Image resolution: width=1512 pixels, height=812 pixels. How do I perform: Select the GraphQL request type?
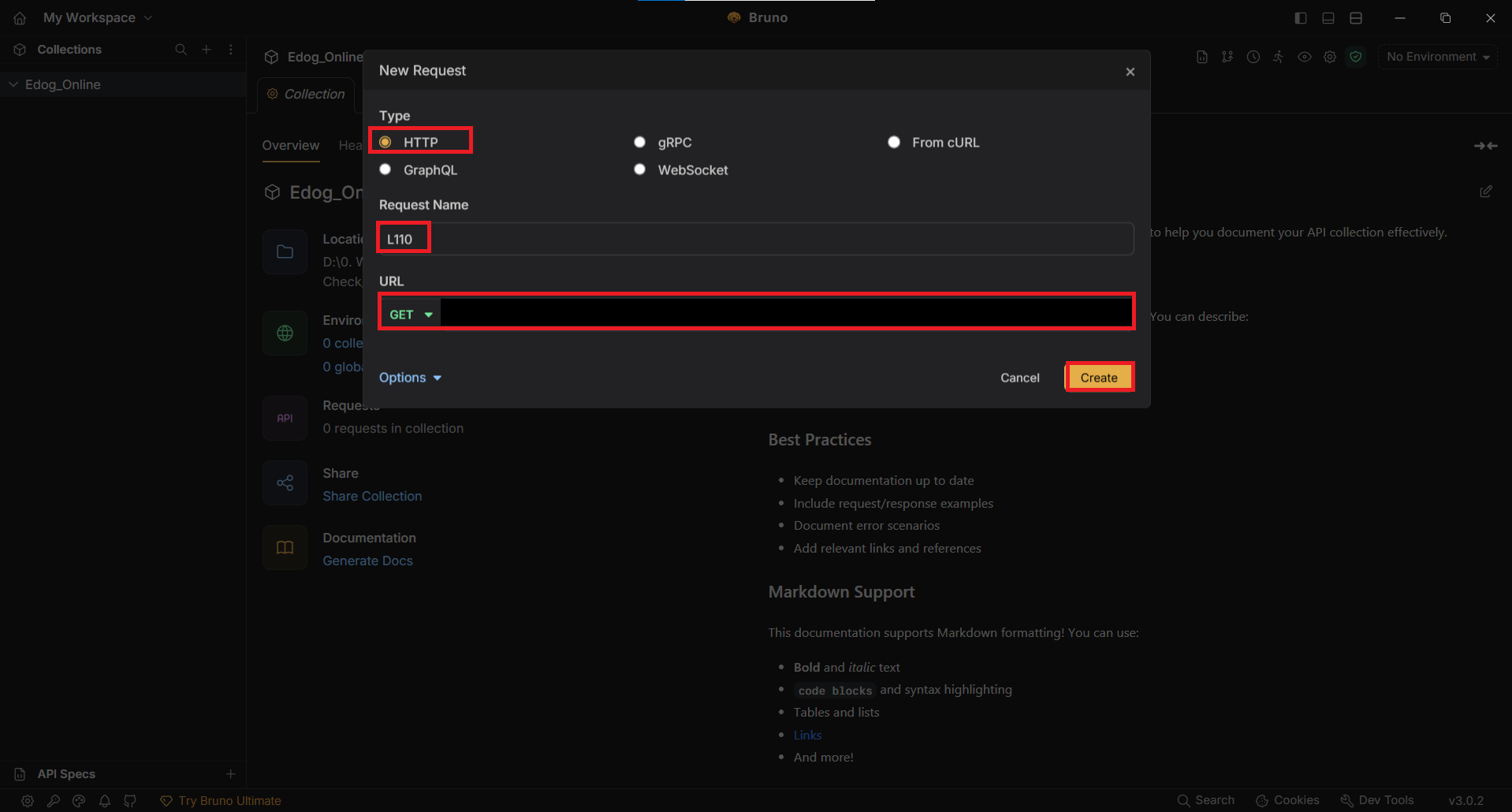(385, 169)
